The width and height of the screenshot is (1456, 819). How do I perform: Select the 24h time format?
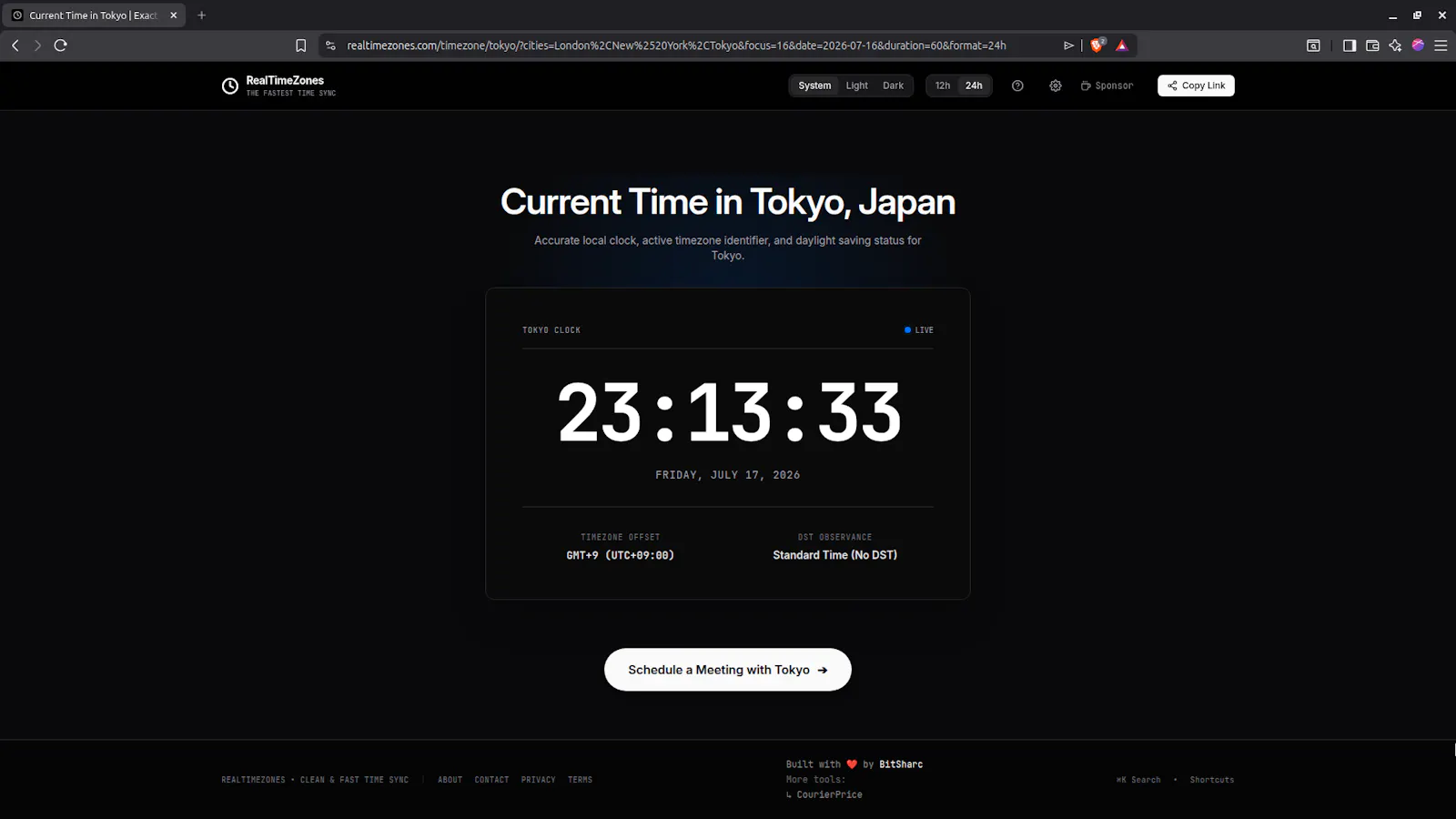click(x=974, y=86)
